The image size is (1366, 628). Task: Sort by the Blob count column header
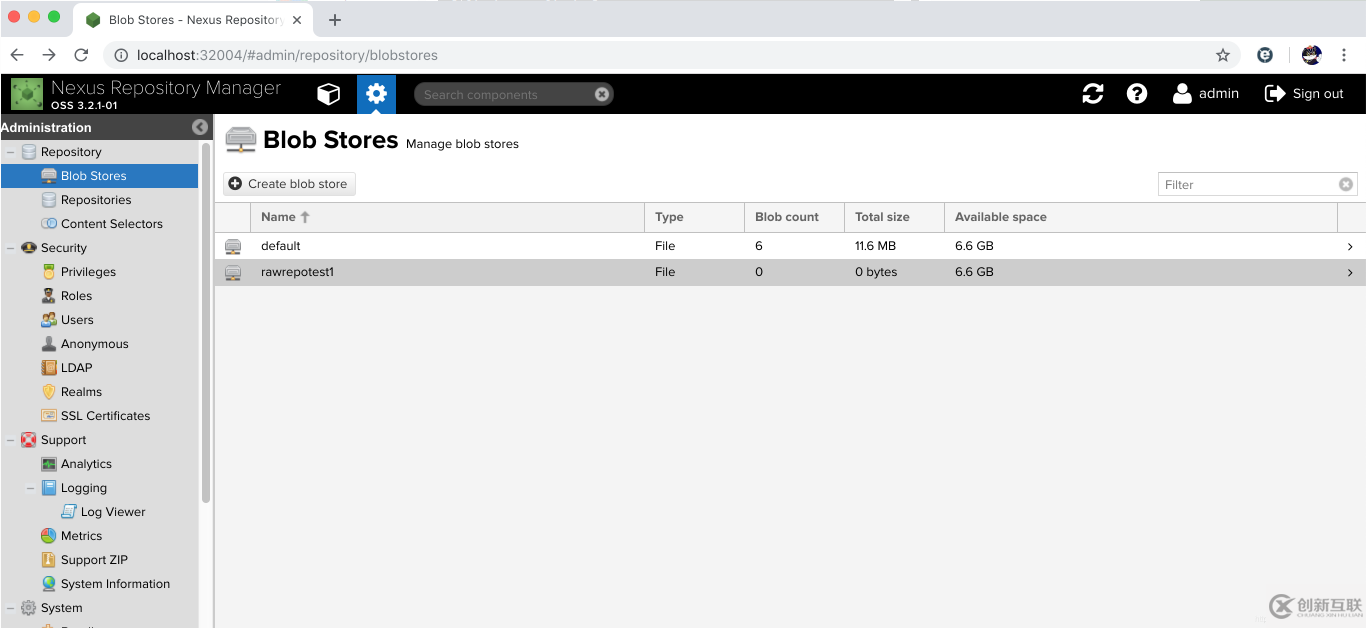(795, 217)
